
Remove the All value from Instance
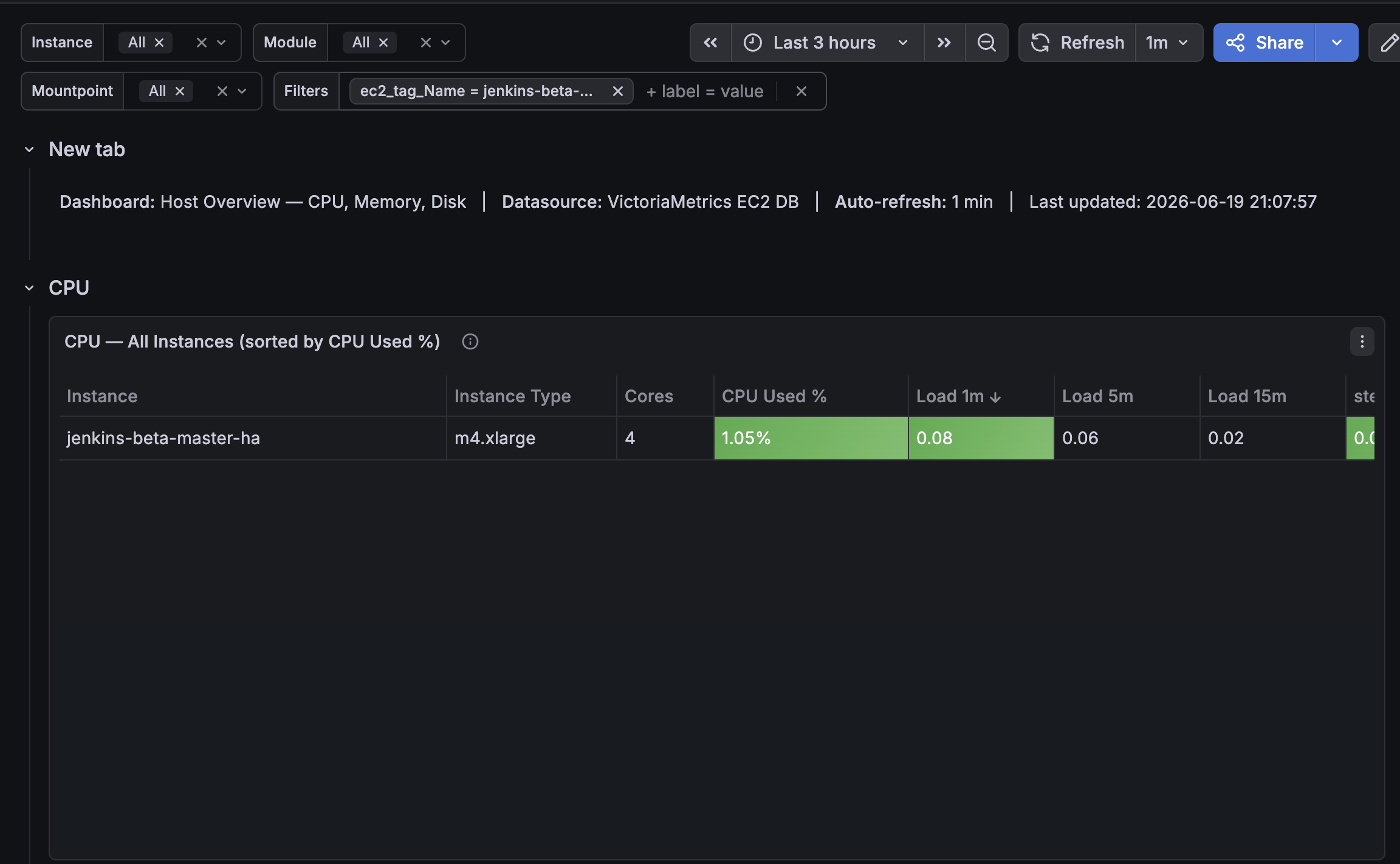pyautogui.click(x=159, y=43)
